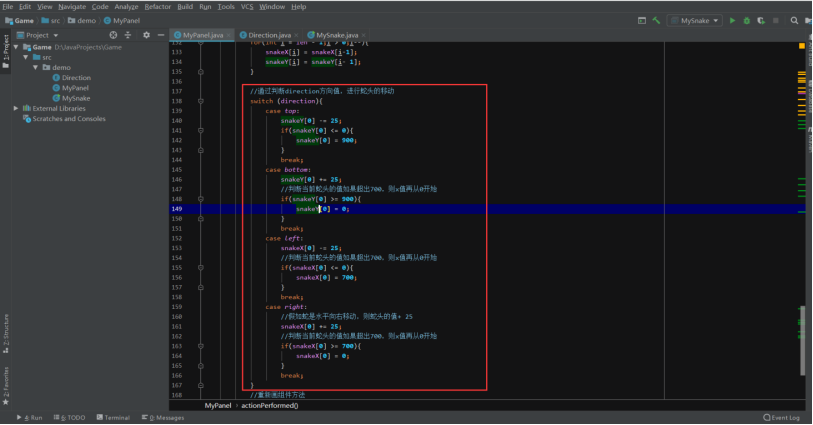The image size is (813, 425).
Task: Collapse the src folder node
Action: click(x=25, y=58)
